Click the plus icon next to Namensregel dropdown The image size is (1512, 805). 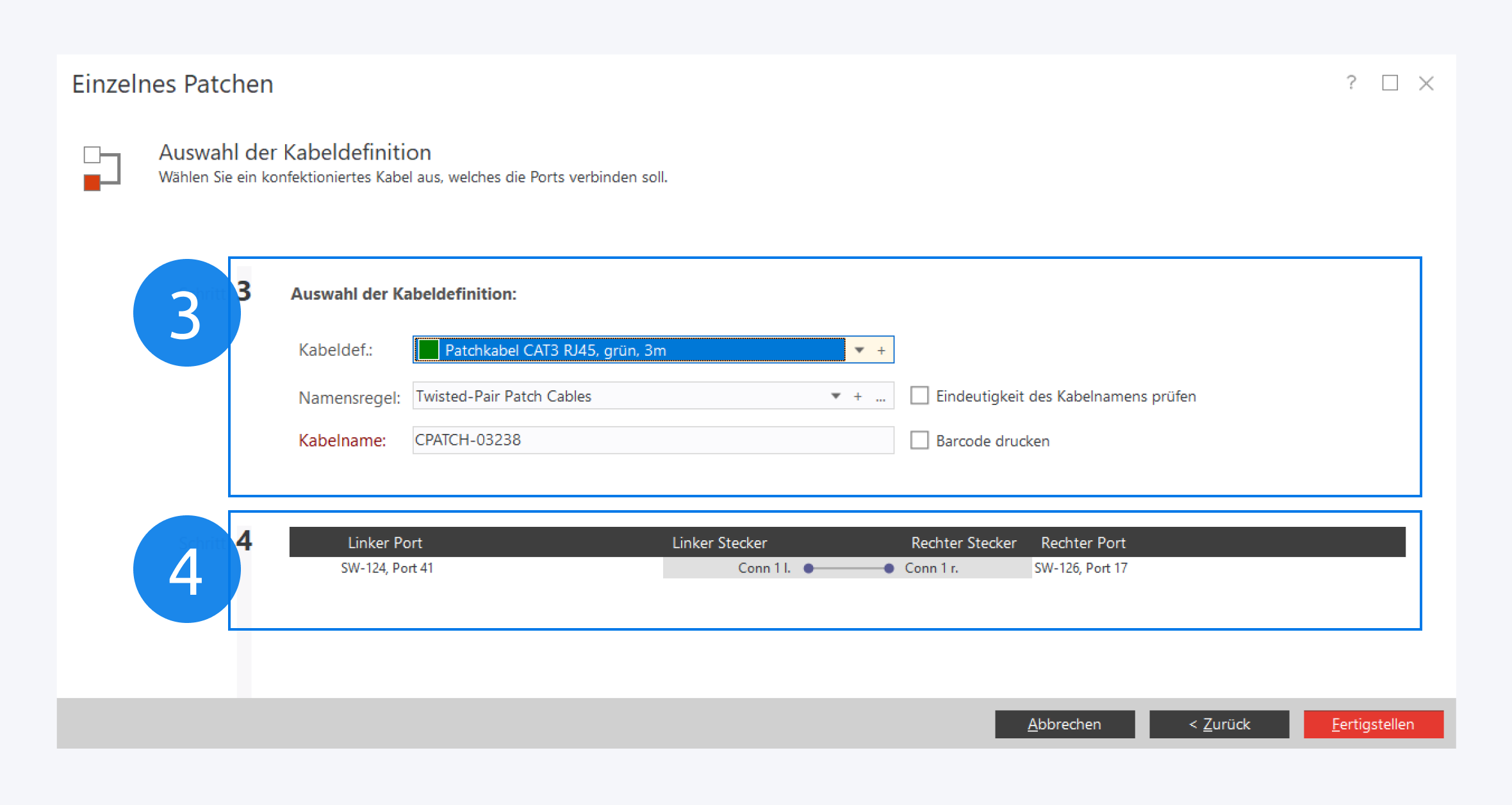[x=858, y=397]
